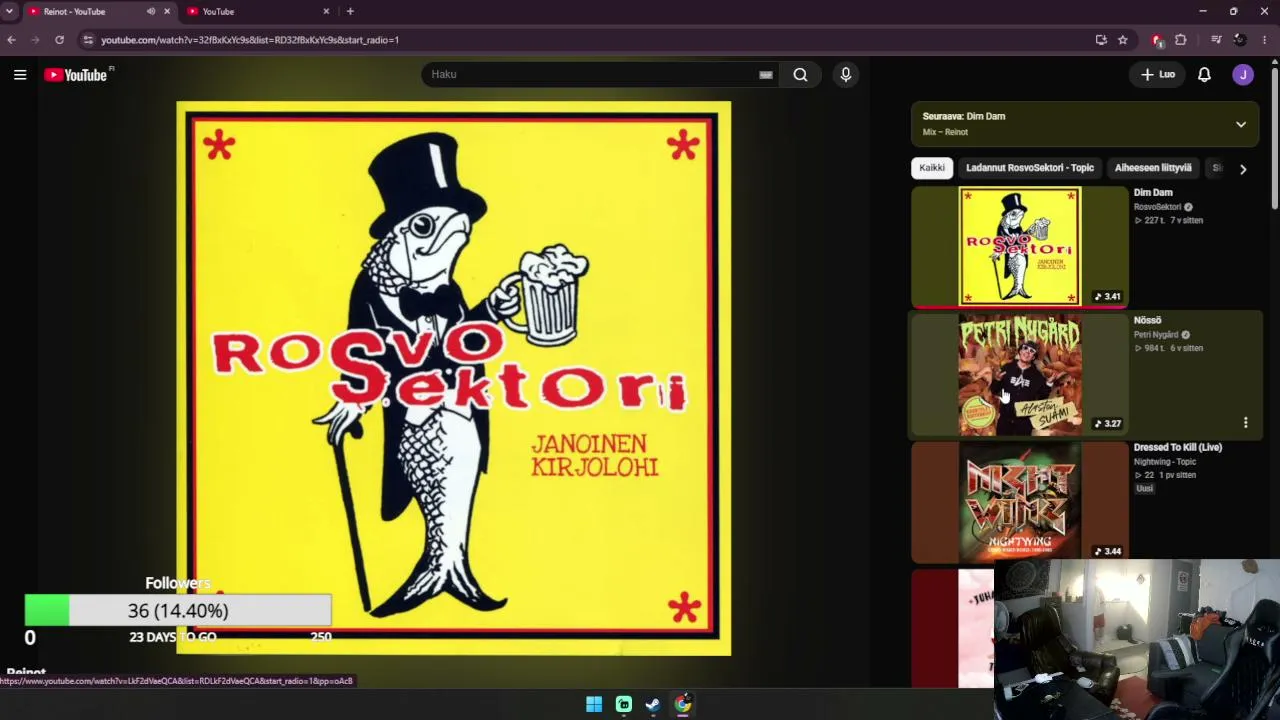The height and width of the screenshot is (720, 1280).
Task: Open the Windows Start menu
Action: [594, 704]
